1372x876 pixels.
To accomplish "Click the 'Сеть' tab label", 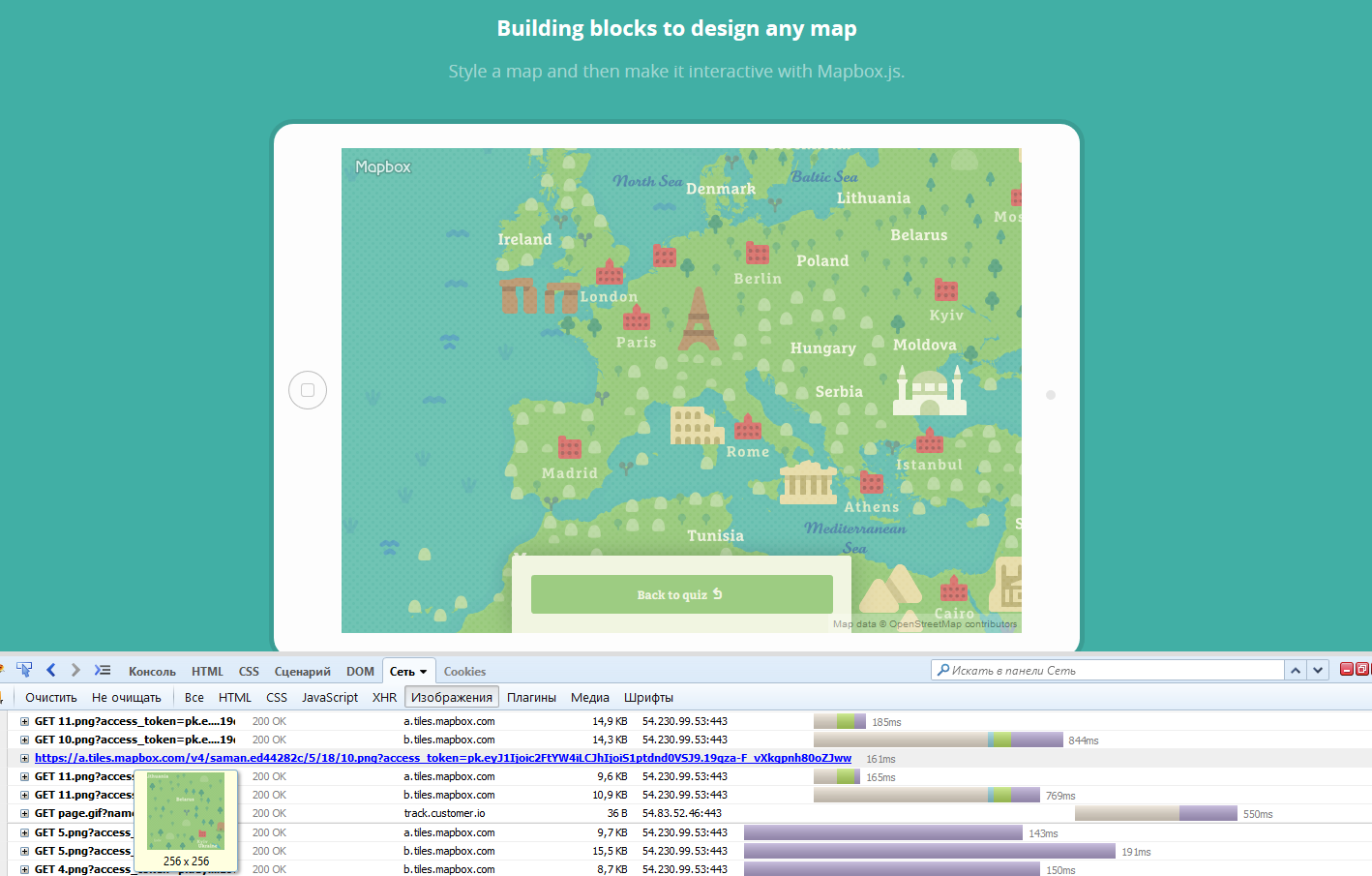I will coord(402,671).
